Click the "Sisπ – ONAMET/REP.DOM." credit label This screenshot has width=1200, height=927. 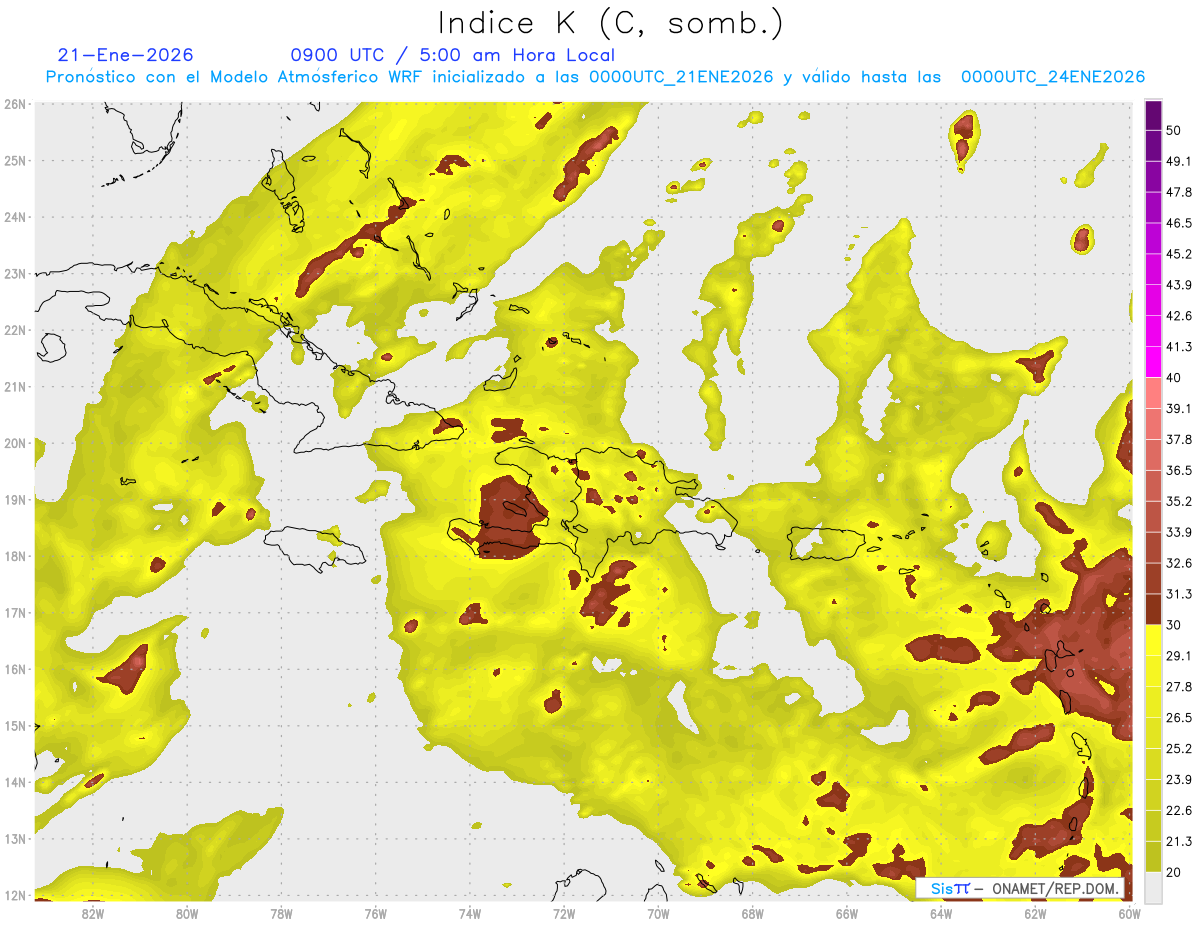tap(1019, 888)
